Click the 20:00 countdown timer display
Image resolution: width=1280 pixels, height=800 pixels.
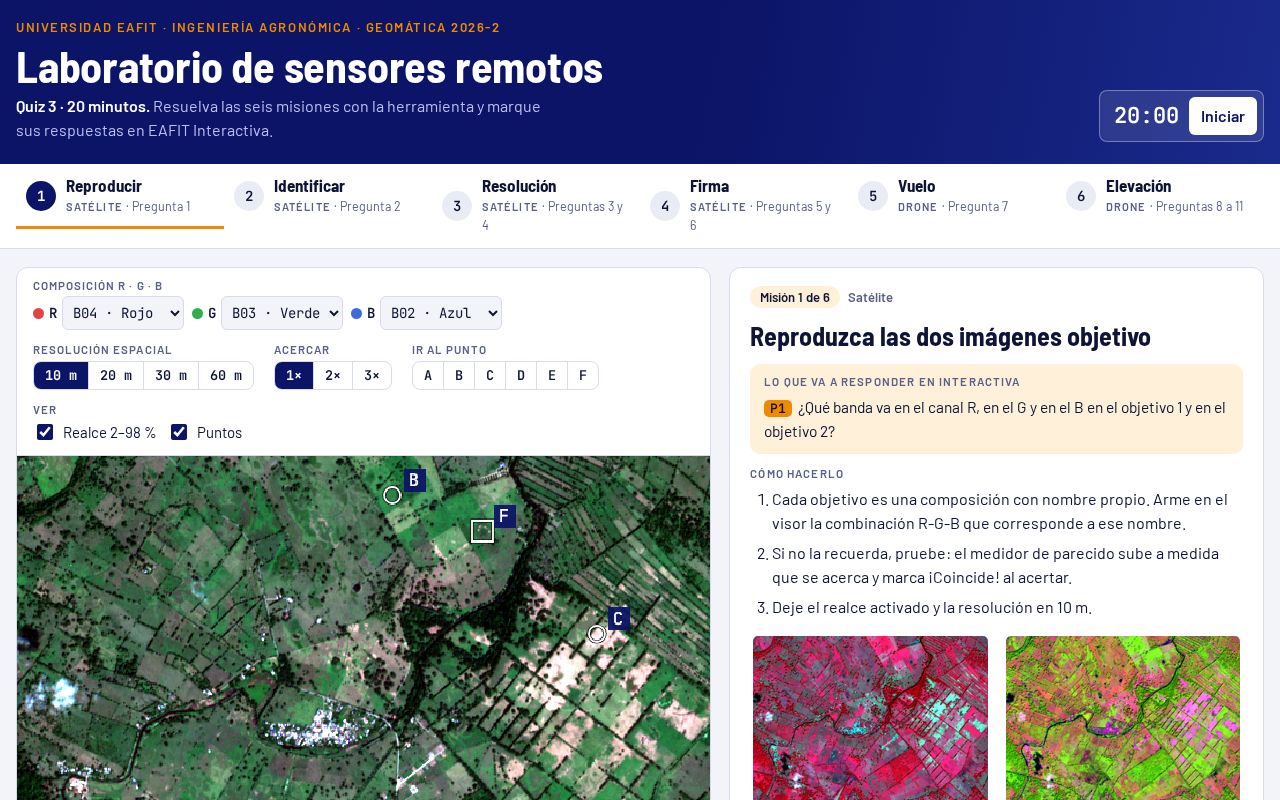click(x=1146, y=116)
